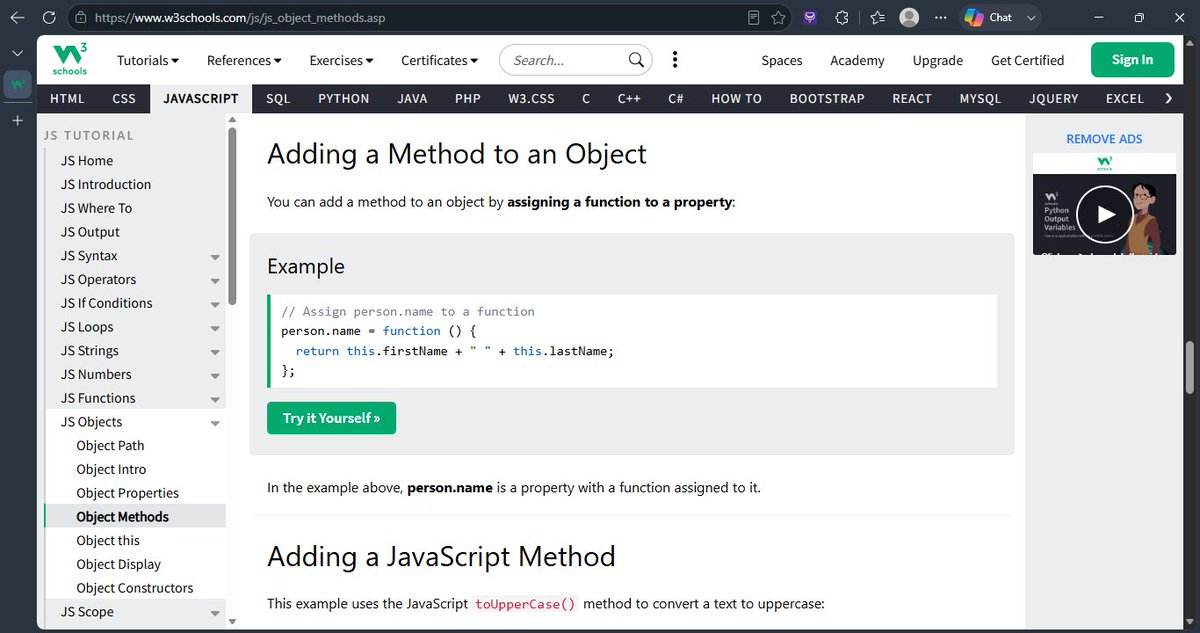Image resolution: width=1200 pixels, height=633 pixels.
Task: Open the Upgrade link
Action: point(938,60)
